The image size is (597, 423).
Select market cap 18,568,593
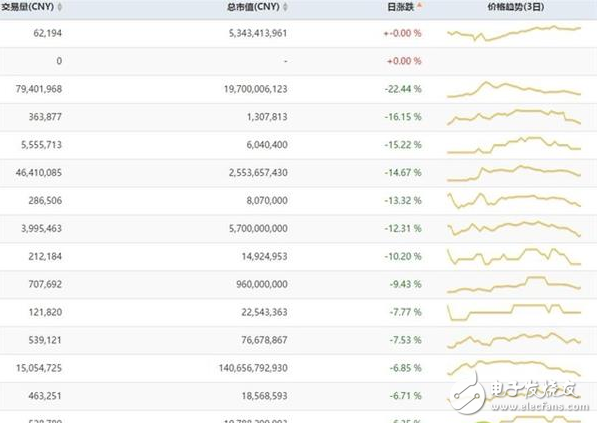coord(264,396)
